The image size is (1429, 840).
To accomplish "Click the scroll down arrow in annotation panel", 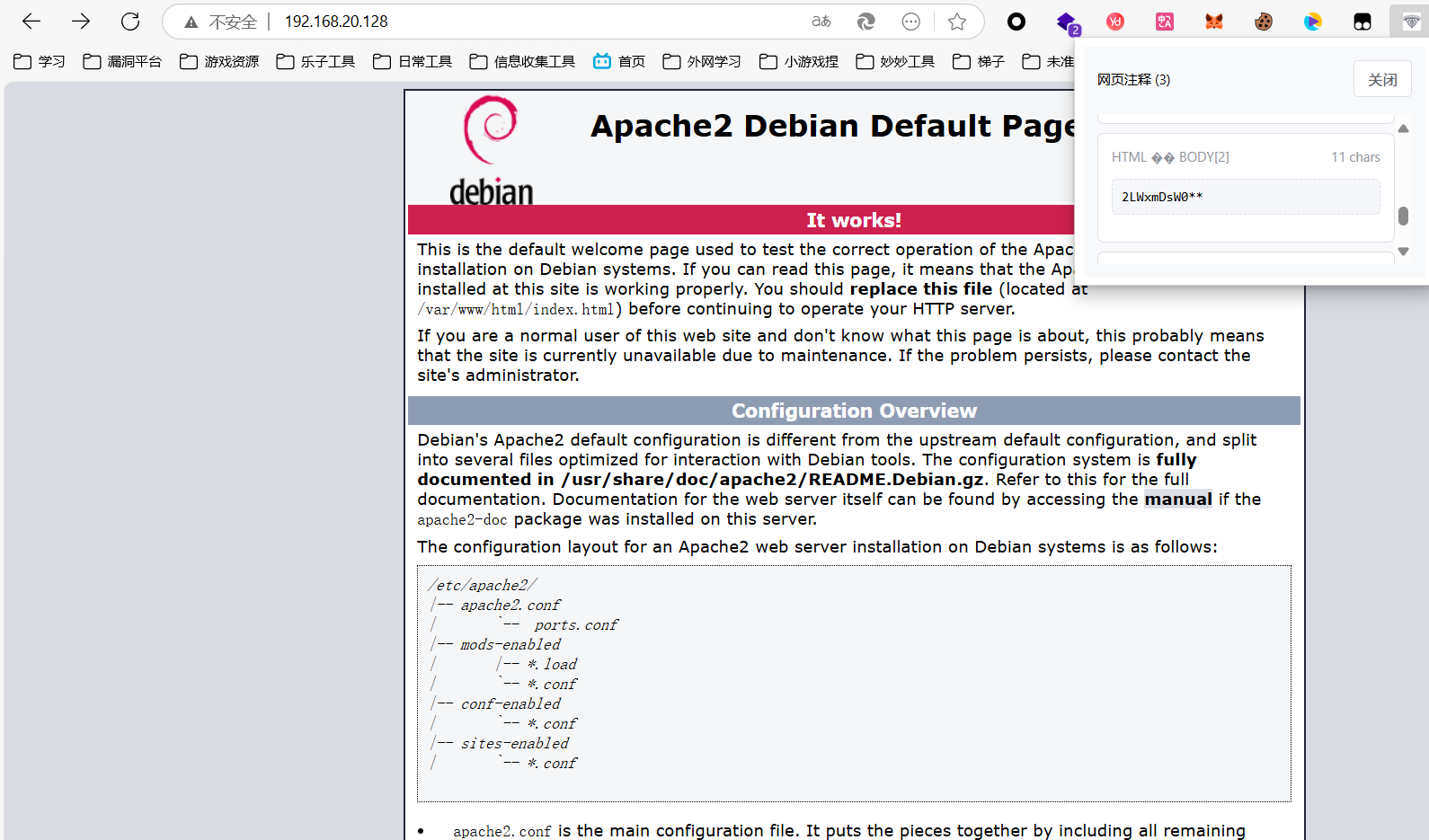I will pos(1403,252).
